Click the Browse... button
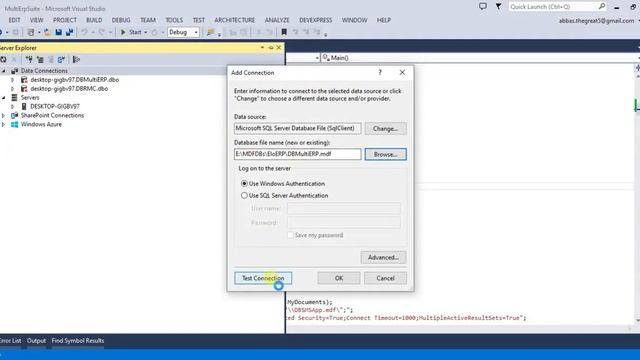The height and width of the screenshot is (360, 640). [386, 154]
